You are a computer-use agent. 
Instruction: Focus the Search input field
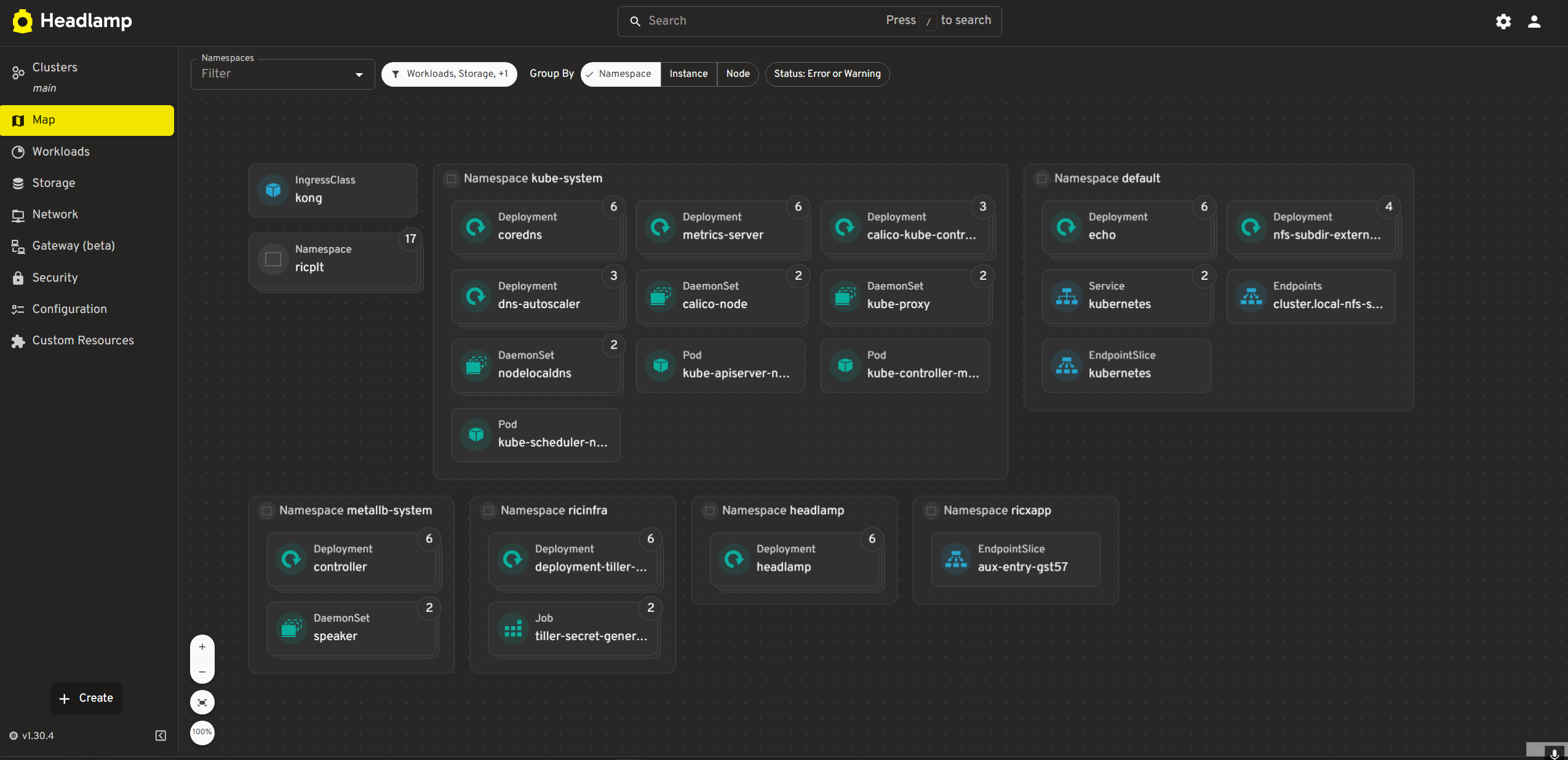[810, 22]
